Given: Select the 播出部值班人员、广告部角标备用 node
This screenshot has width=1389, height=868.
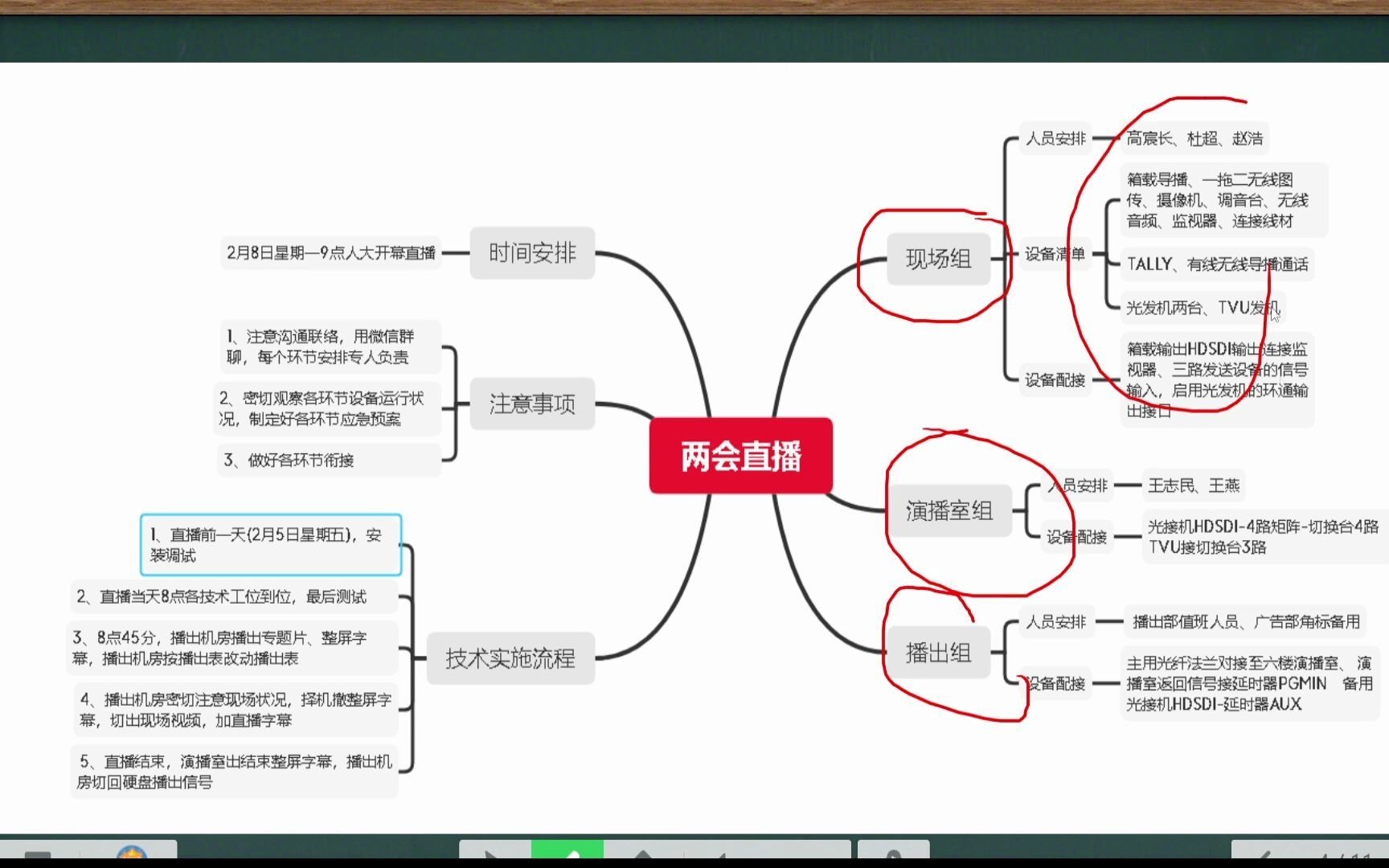Looking at the screenshot, I should [x=1245, y=621].
